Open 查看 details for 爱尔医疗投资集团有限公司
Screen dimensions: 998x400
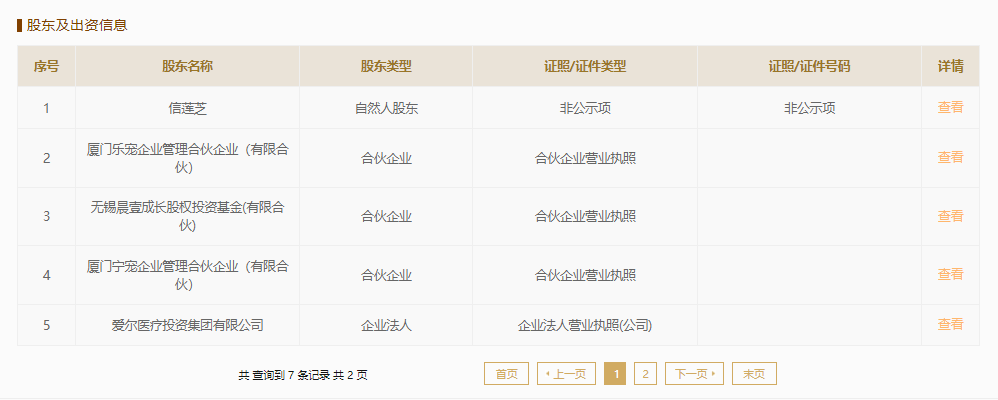[950, 324]
